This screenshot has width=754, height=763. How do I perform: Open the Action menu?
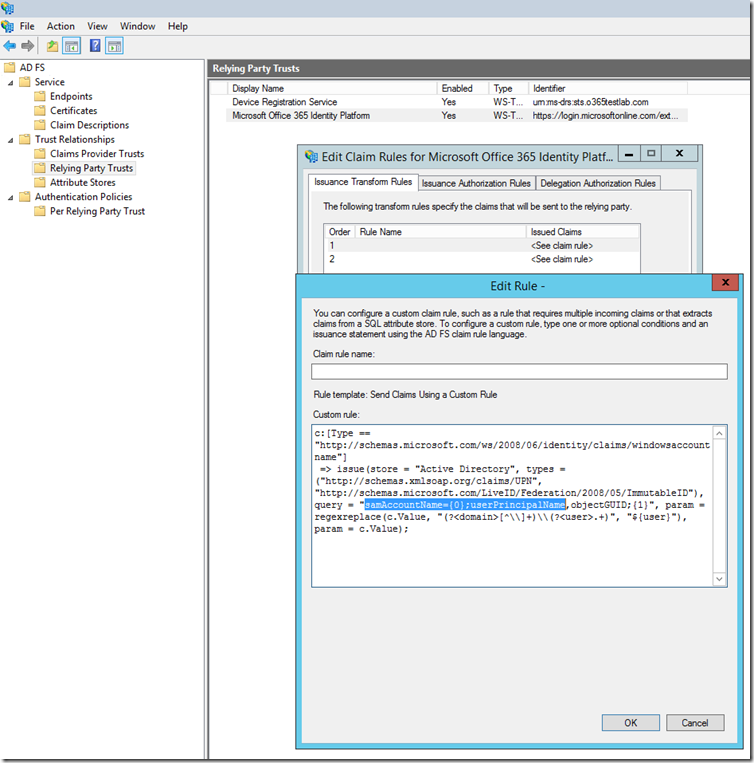[61, 26]
